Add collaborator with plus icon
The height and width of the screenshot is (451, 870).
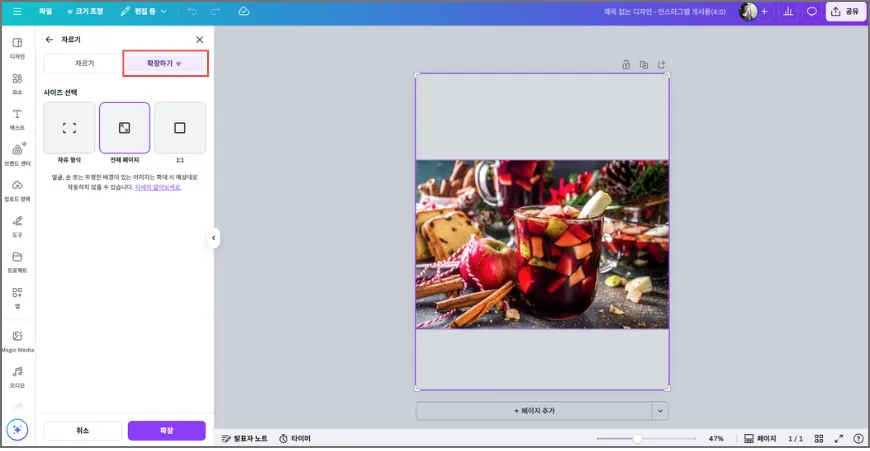point(764,11)
